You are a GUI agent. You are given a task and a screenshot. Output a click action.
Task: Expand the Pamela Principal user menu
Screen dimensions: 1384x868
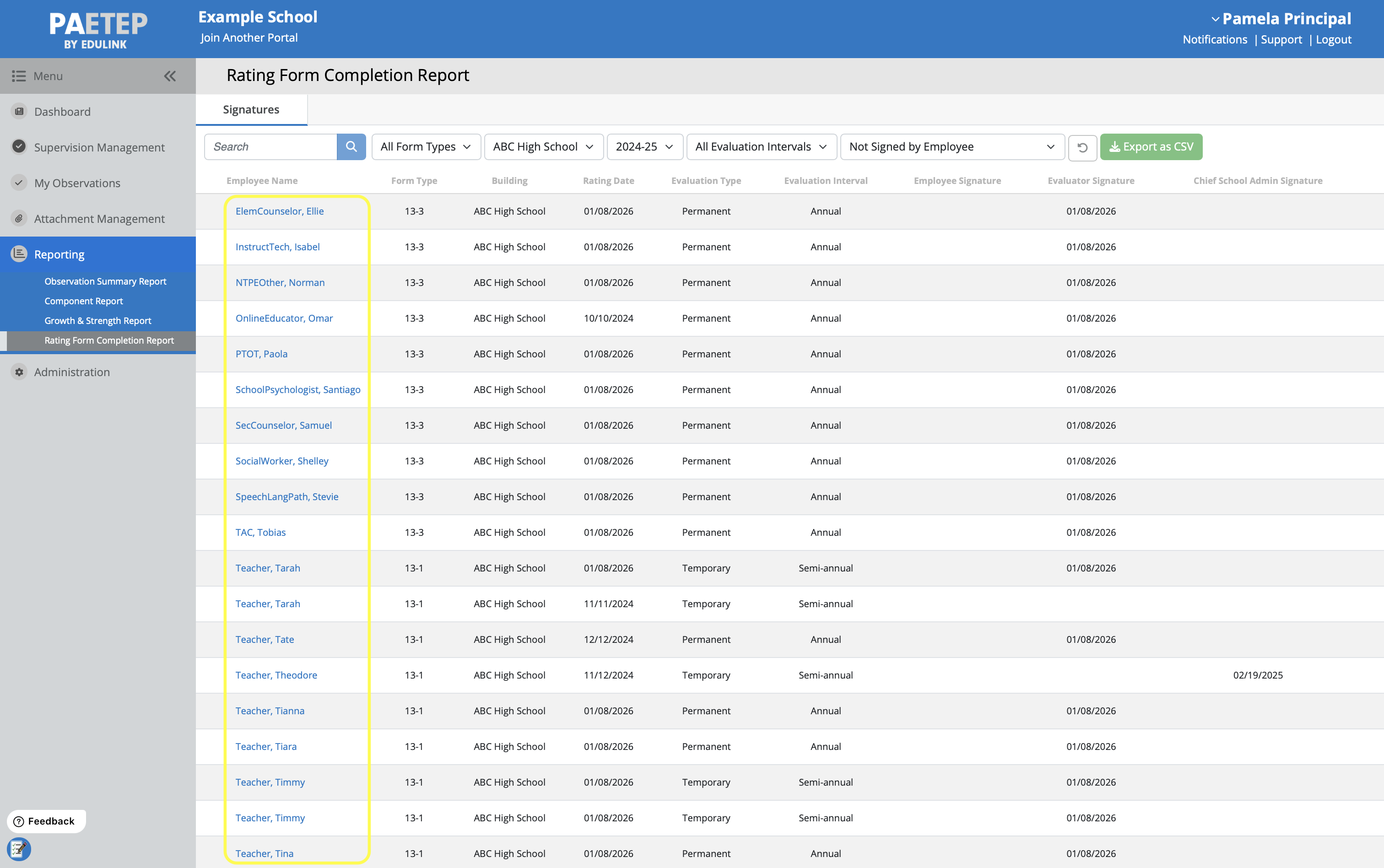point(1280,18)
